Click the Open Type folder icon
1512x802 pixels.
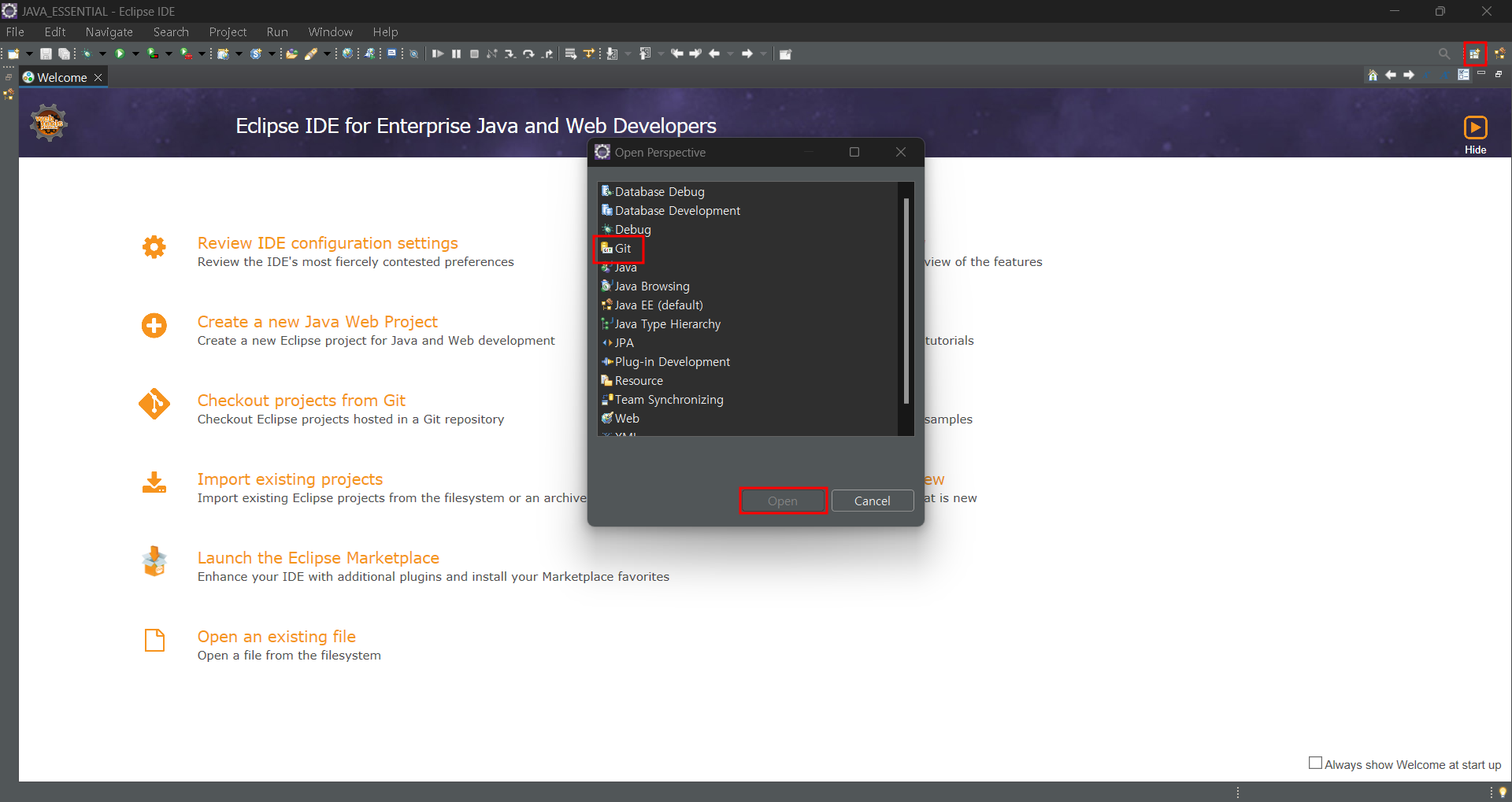[x=291, y=54]
